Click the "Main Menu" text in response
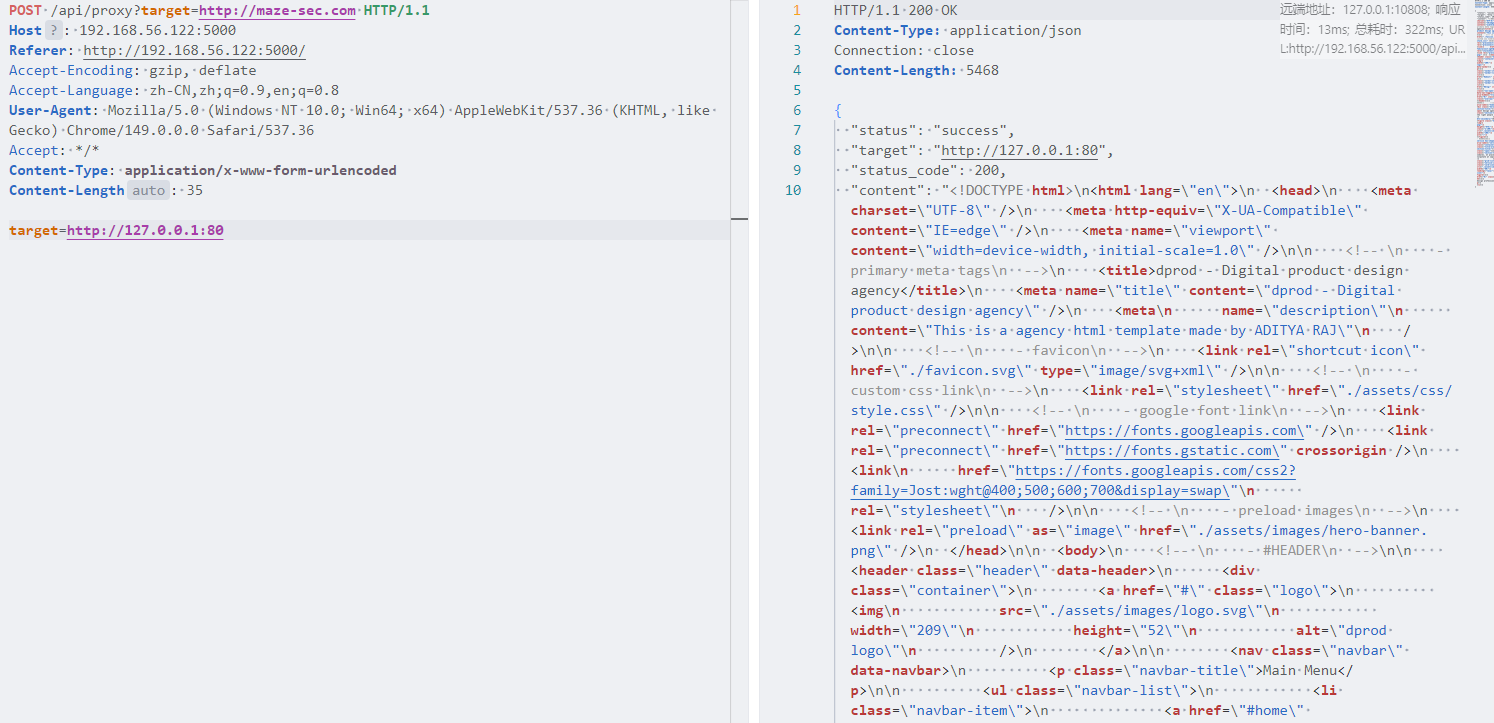Image resolution: width=1494 pixels, height=723 pixels. click(1299, 670)
